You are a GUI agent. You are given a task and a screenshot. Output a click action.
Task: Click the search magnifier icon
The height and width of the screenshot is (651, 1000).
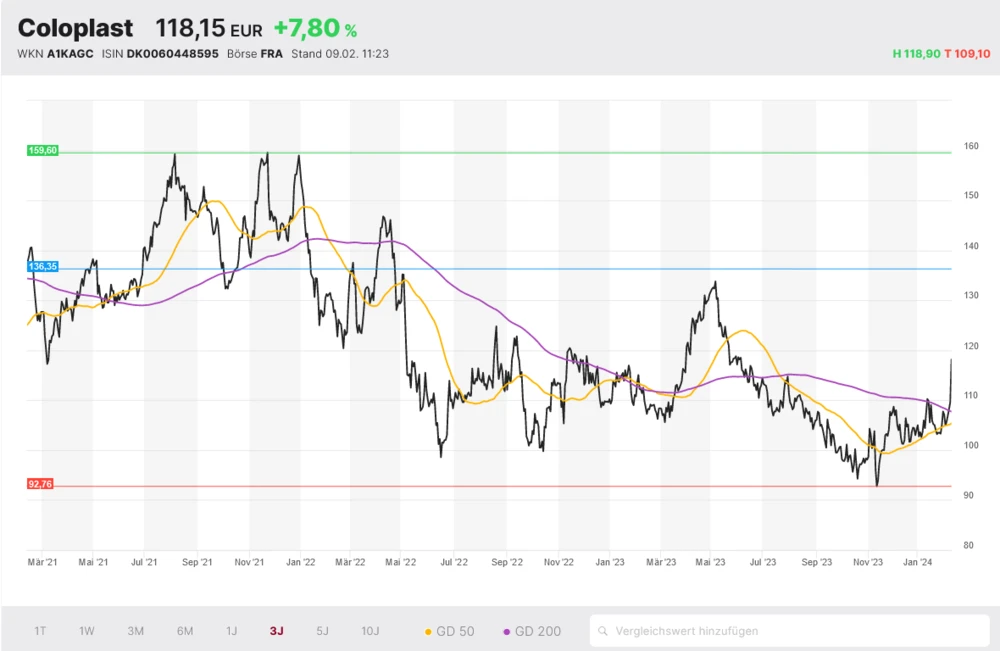click(x=603, y=631)
